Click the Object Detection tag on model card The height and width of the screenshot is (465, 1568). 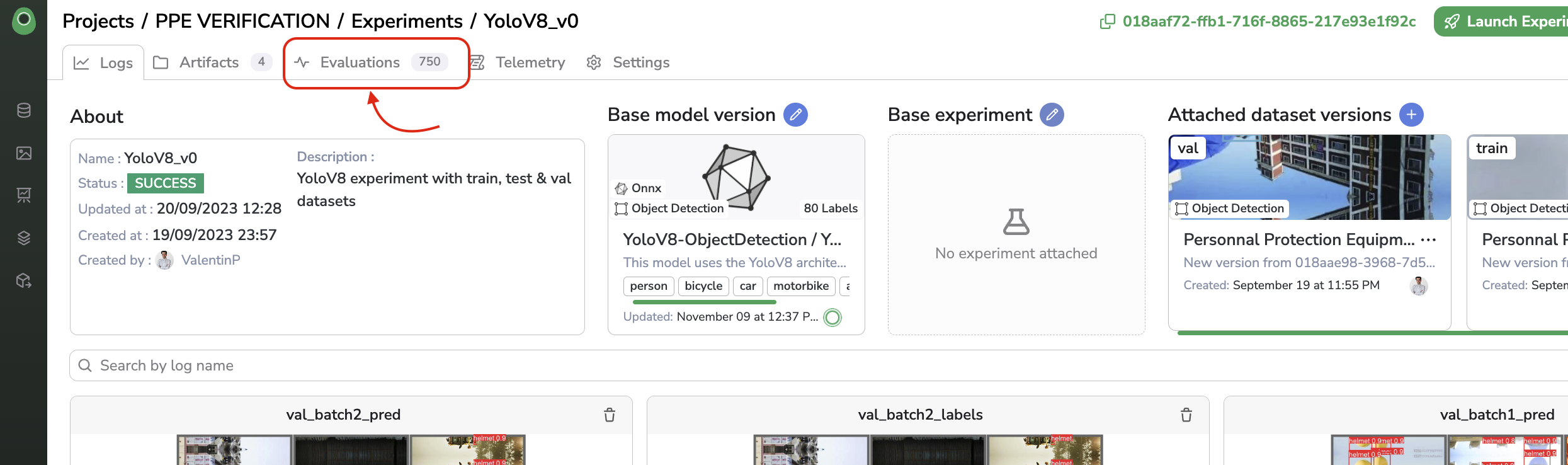click(x=669, y=209)
